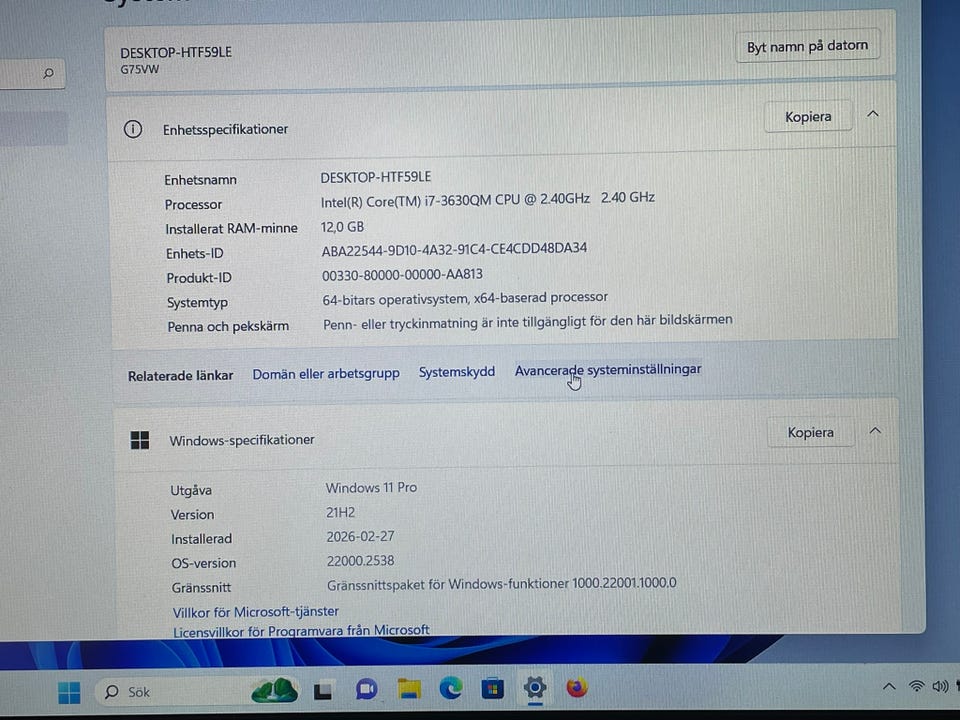Open Villkor för Microsoft-tjänster link
The height and width of the screenshot is (720, 960).
tap(255, 612)
